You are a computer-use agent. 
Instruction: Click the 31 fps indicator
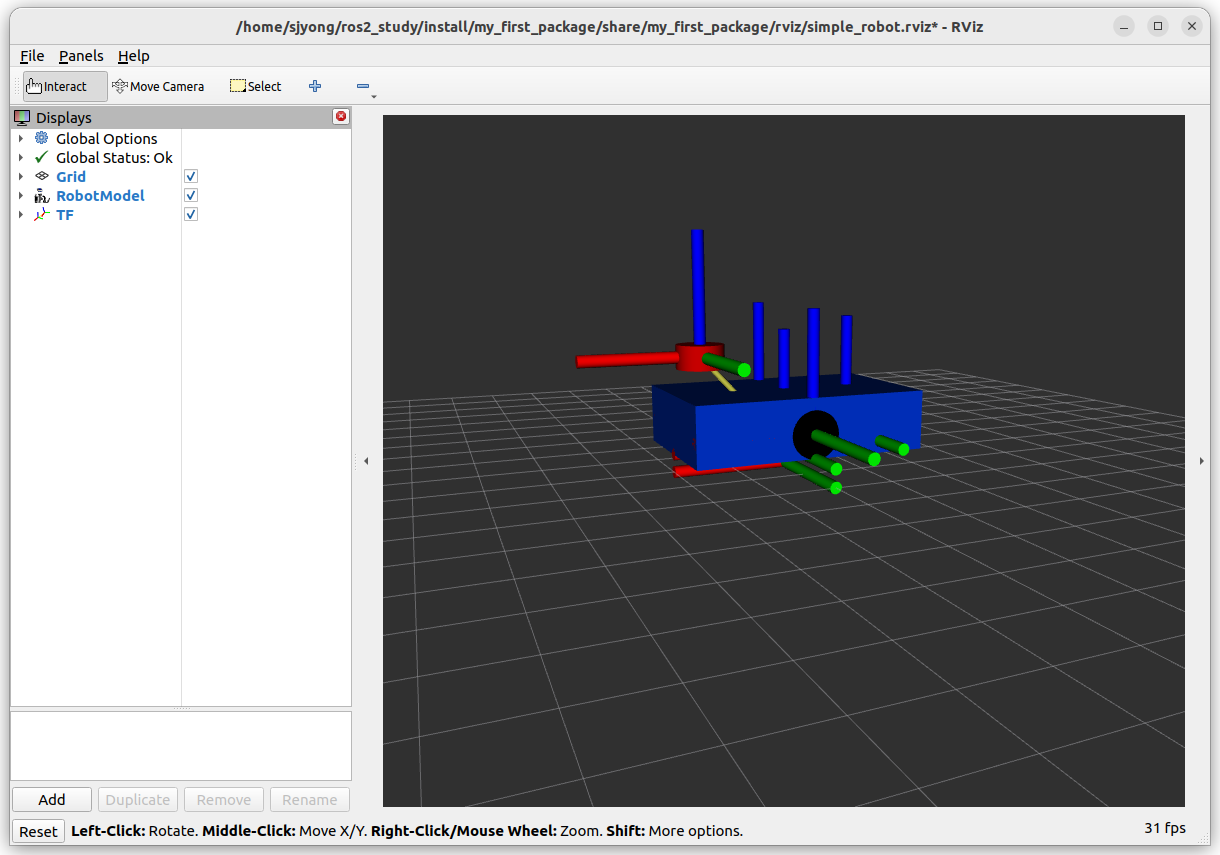point(1165,828)
